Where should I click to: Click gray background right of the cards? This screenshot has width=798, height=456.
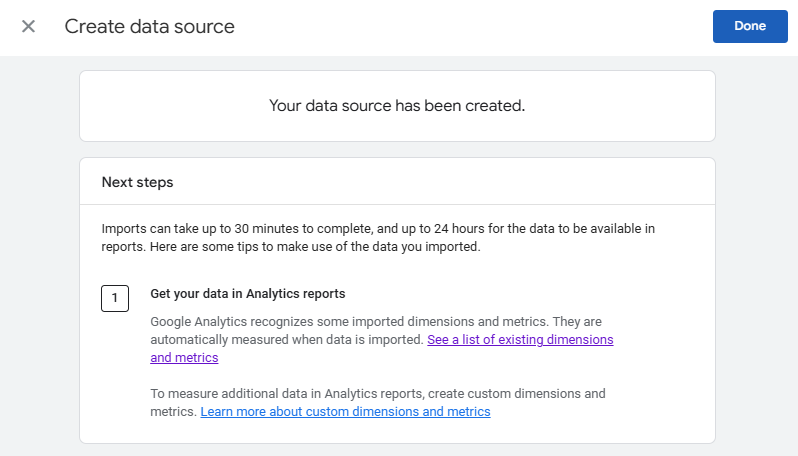757,250
